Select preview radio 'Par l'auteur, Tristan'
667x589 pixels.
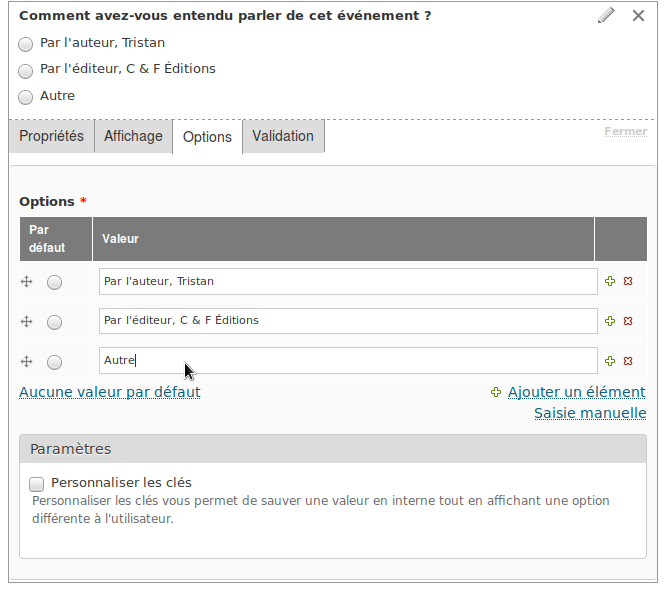(26, 44)
